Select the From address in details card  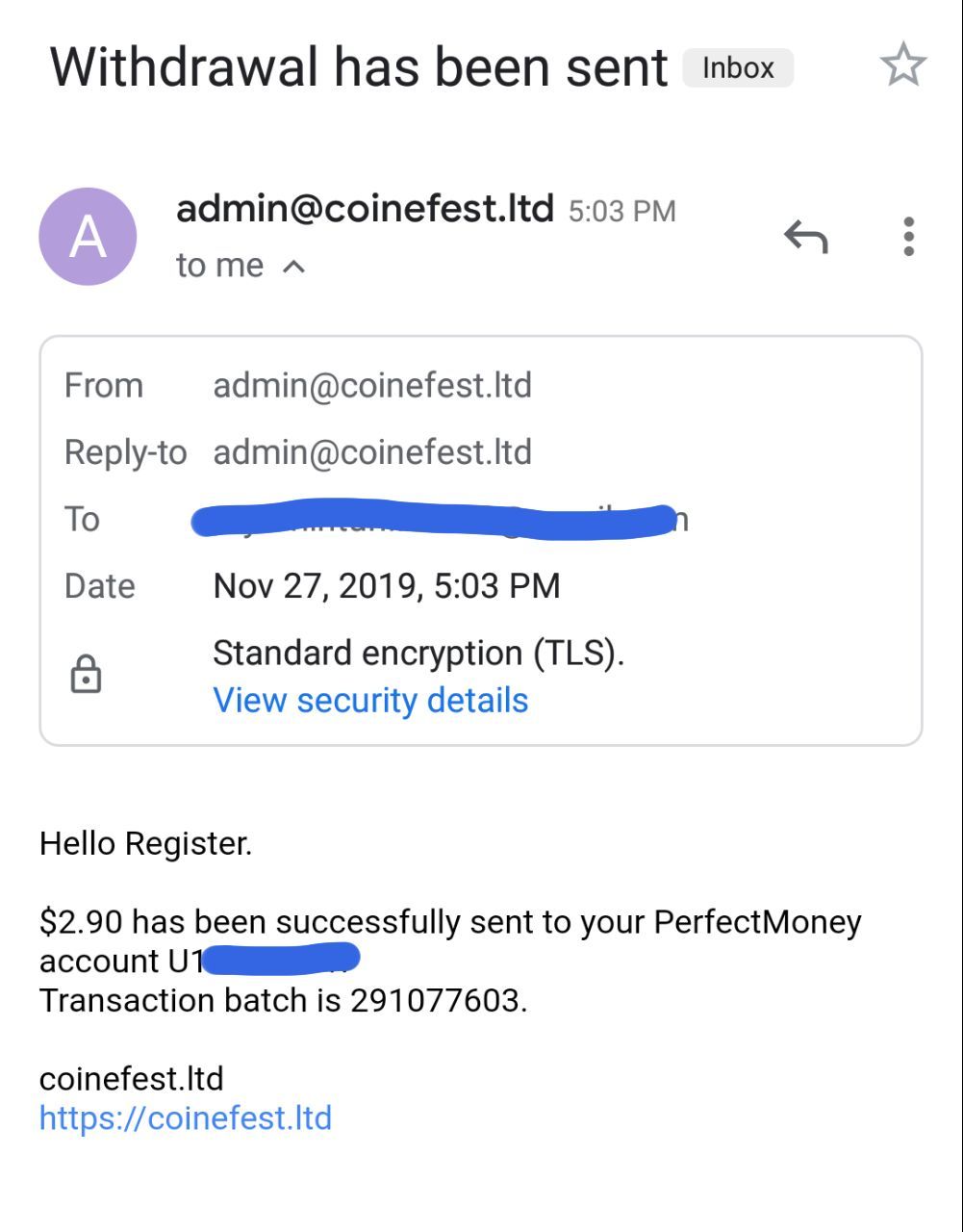(x=372, y=386)
